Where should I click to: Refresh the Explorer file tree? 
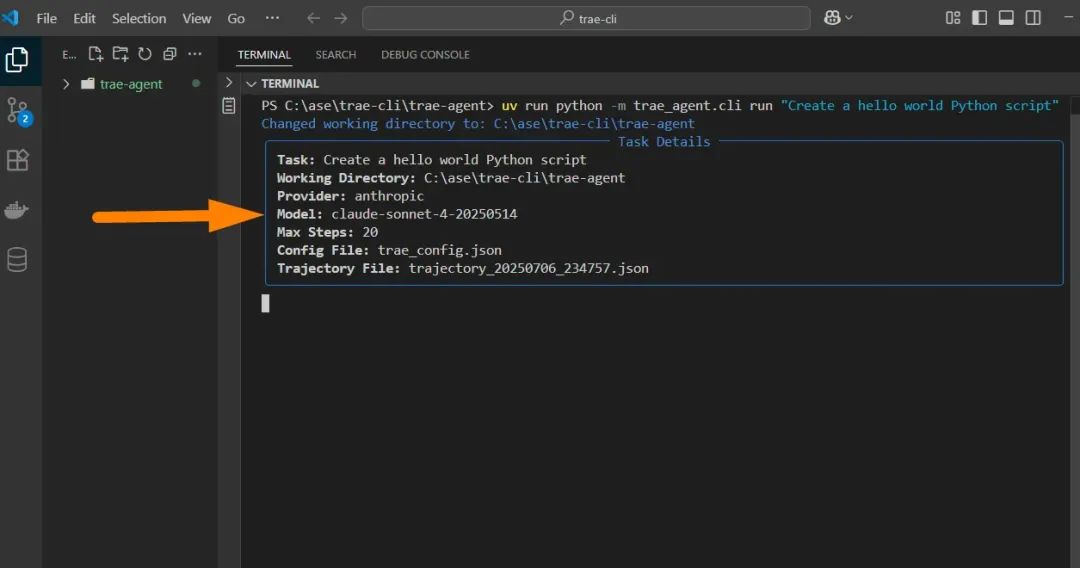pyautogui.click(x=145, y=54)
